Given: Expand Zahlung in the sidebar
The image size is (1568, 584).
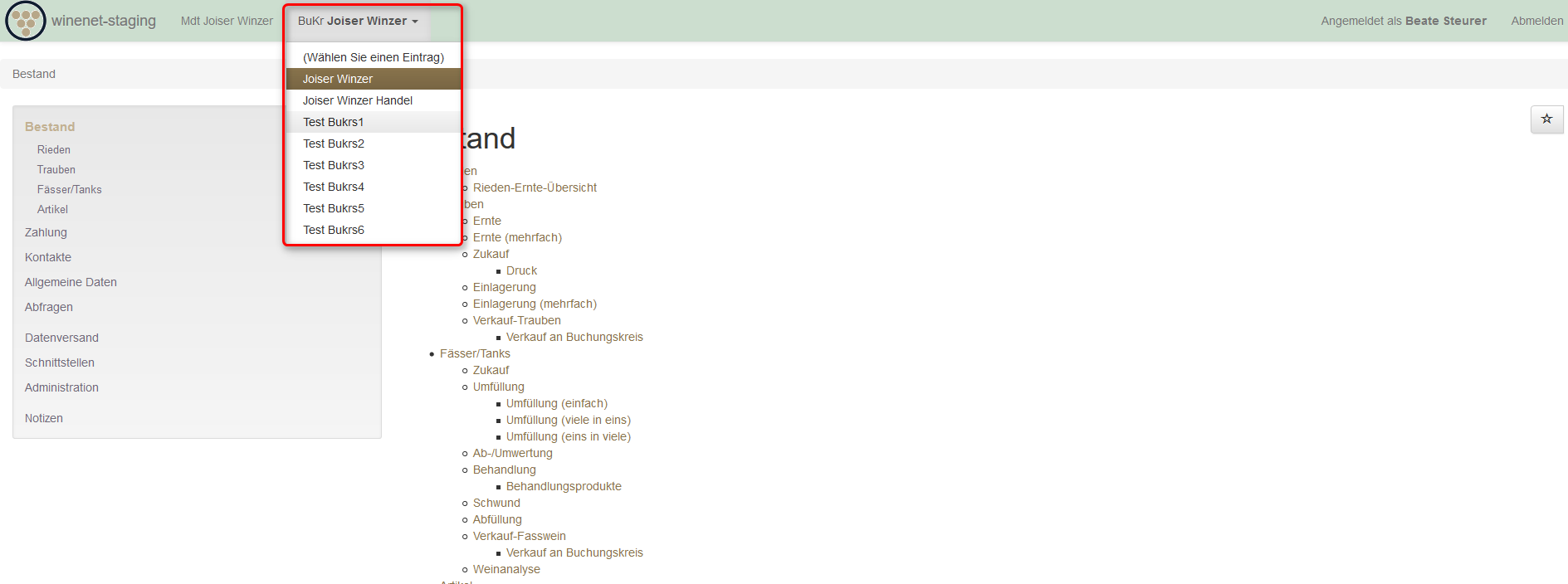Looking at the screenshot, I should point(46,232).
